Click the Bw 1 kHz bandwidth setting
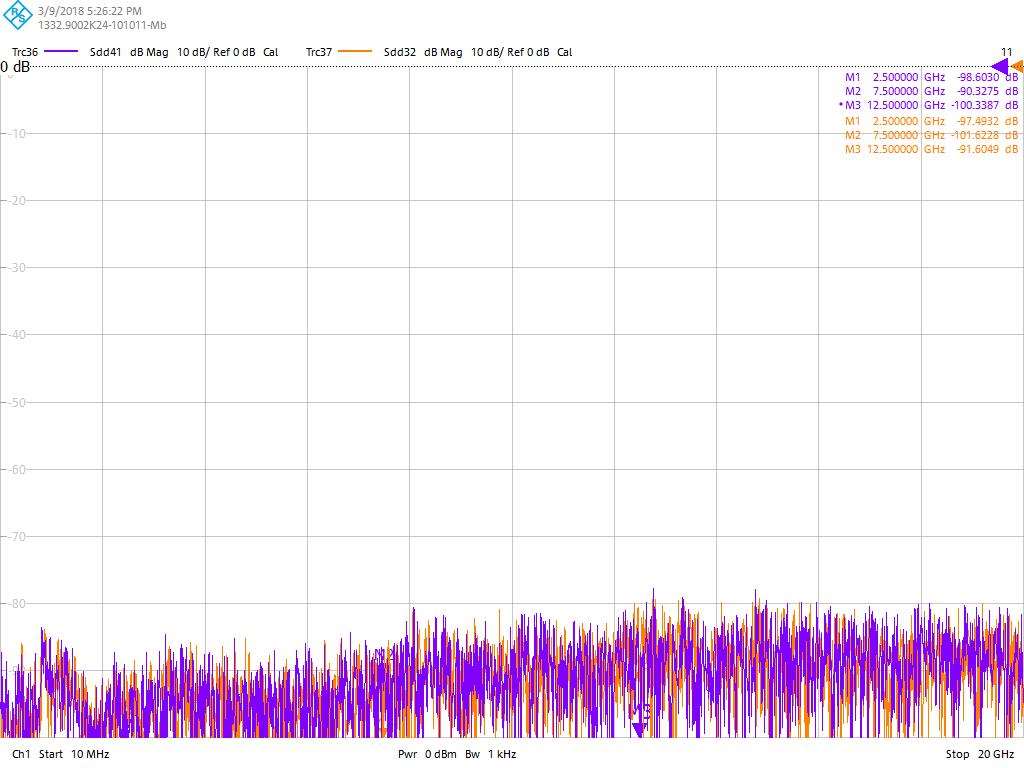This screenshot has width=1024, height=768. (x=490, y=754)
